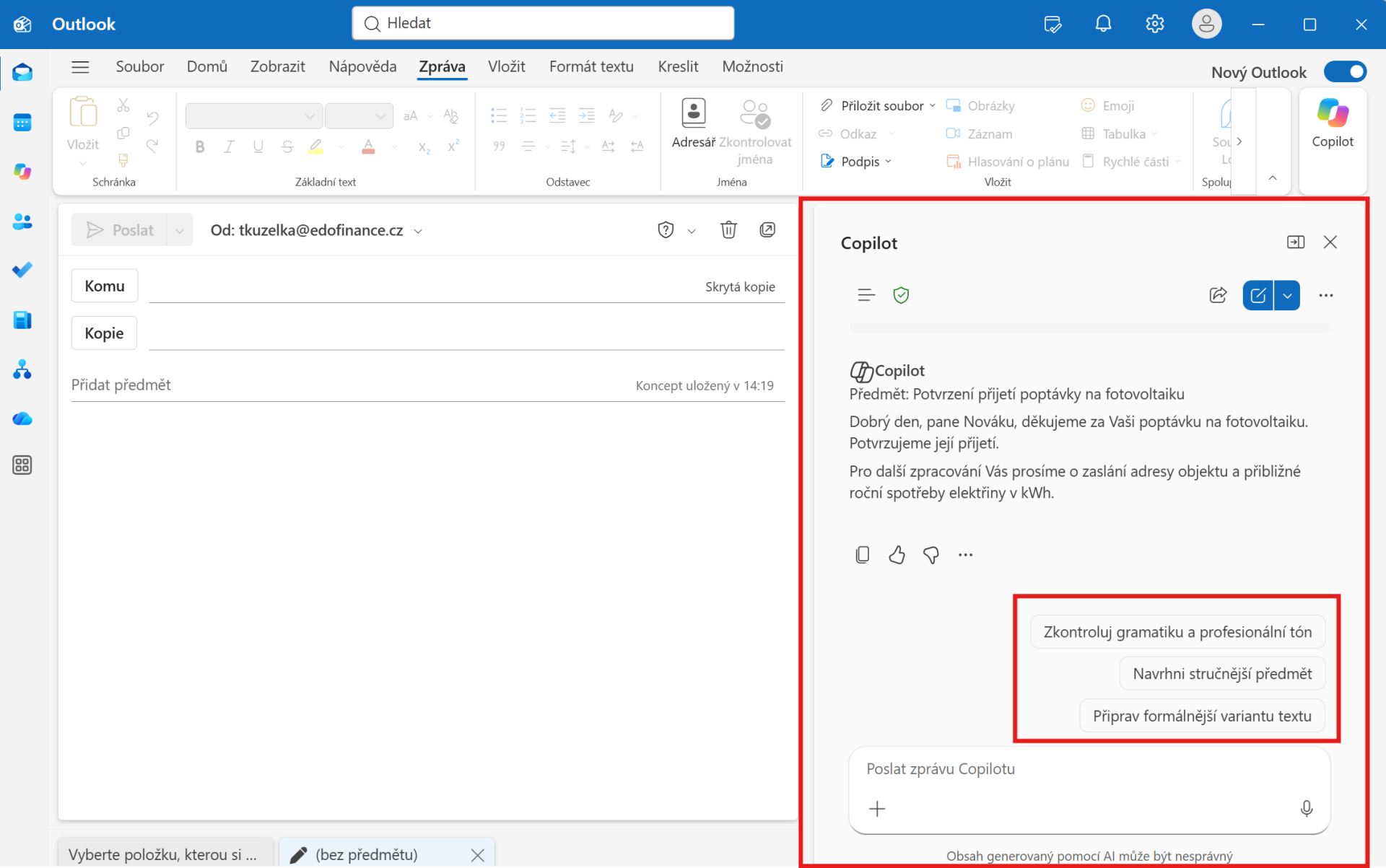The width and height of the screenshot is (1386, 868).
Task: Open Copilot conversation list menu icon
Action: click(866, 295)
